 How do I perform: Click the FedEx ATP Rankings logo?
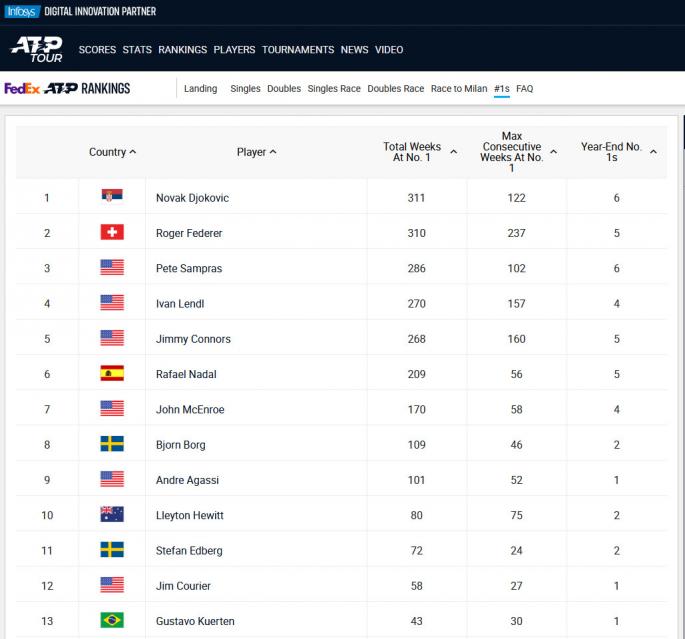[67, 88]
